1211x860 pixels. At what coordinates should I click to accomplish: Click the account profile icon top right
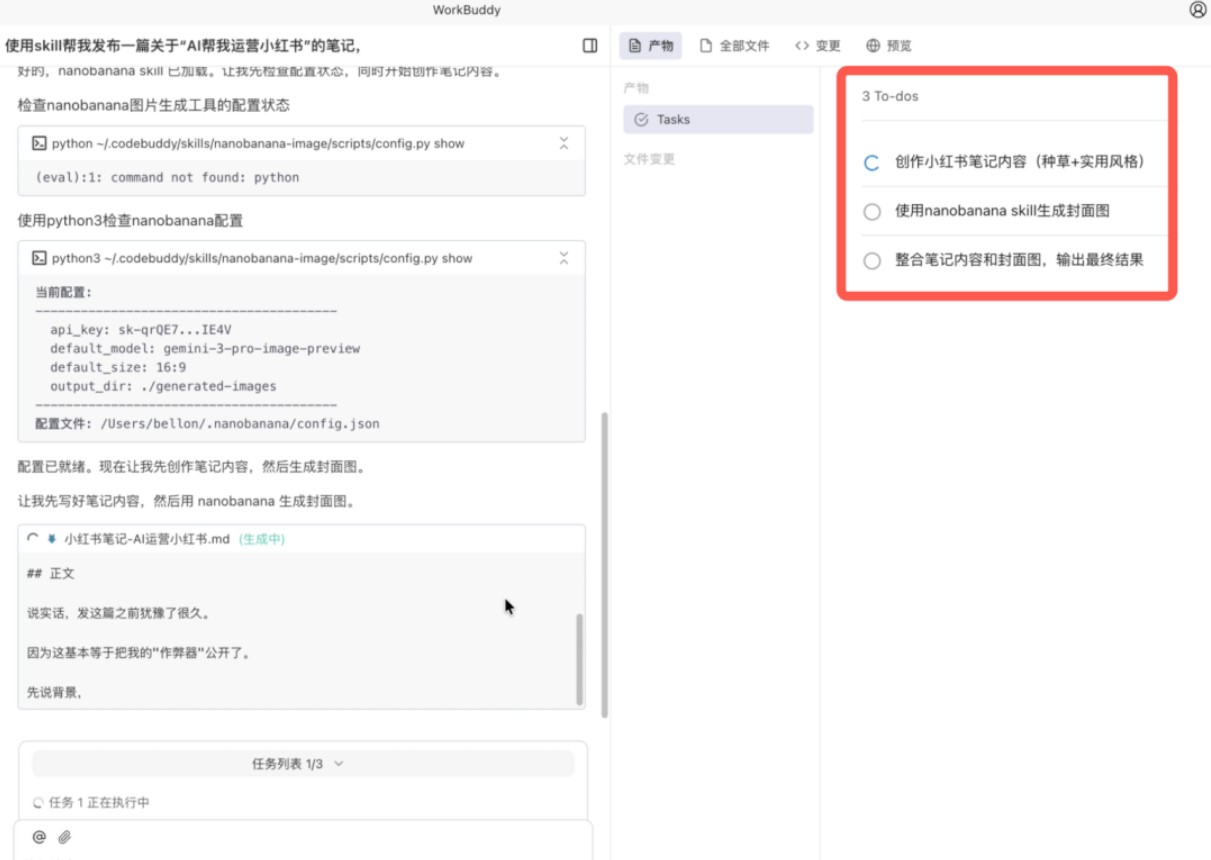tap(1198, 10)
